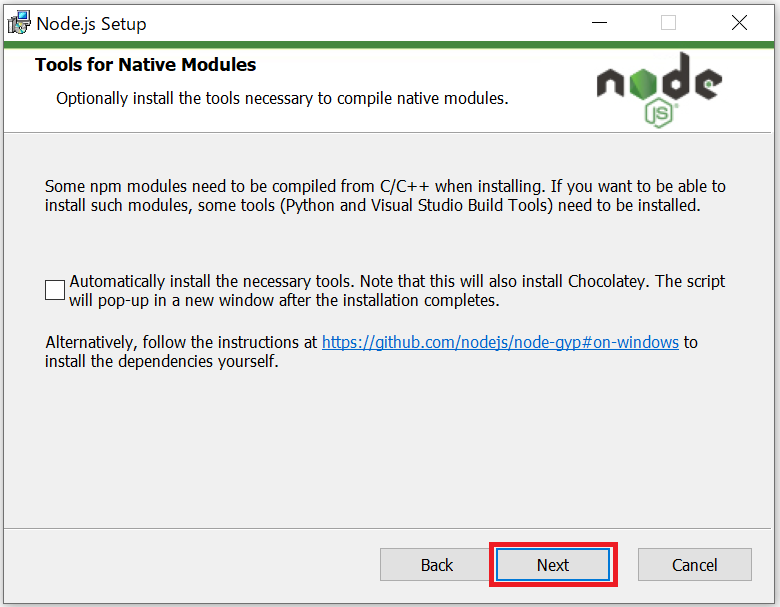Image resolution: width=780 pixels, height=607 pixels.
Task: Cancel the Node.js setup
Action: click(x=694, y=565)
